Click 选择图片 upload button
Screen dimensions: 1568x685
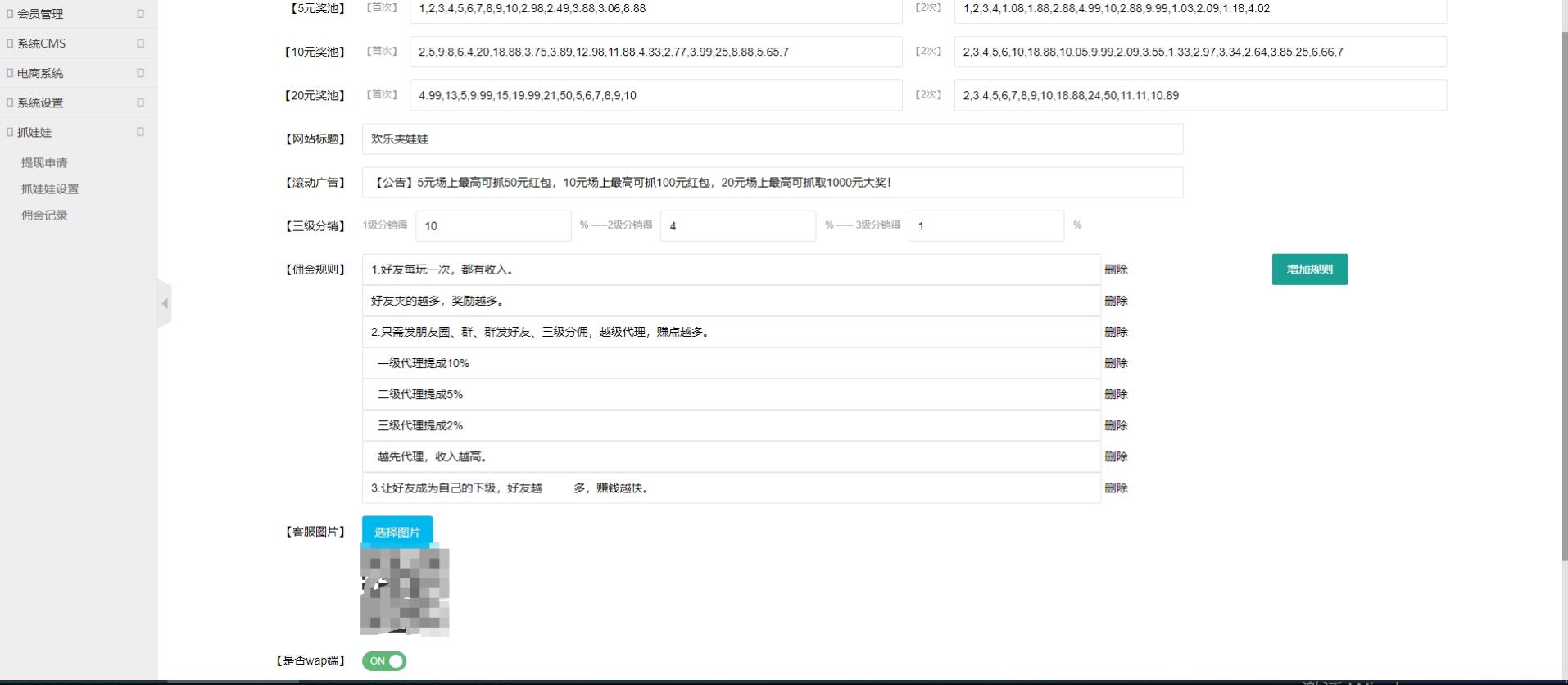(397, 532)
